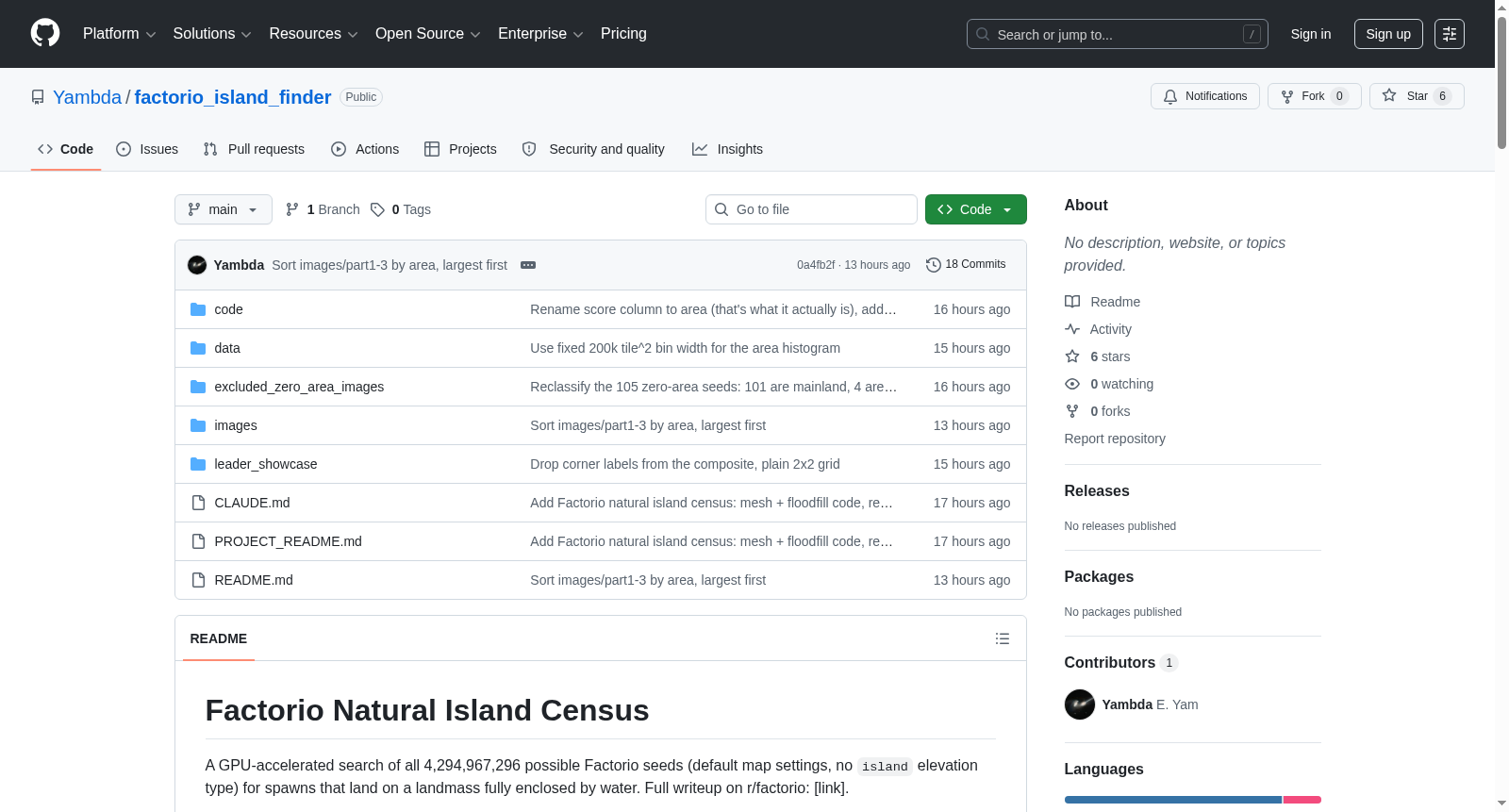
Task: Click the eye icon next to 0 watching
Action: (1072, 384)
